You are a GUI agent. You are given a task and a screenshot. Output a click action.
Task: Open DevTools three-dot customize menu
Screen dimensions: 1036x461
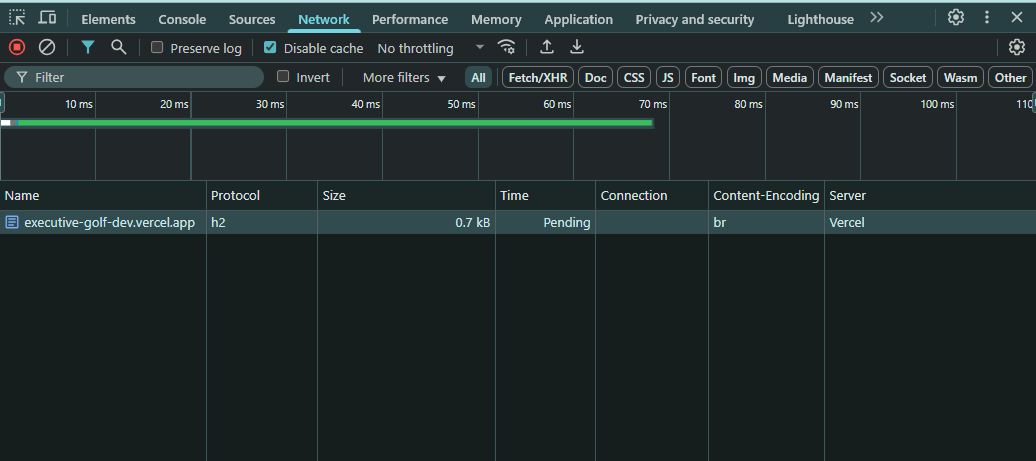[x=986, y=18]
